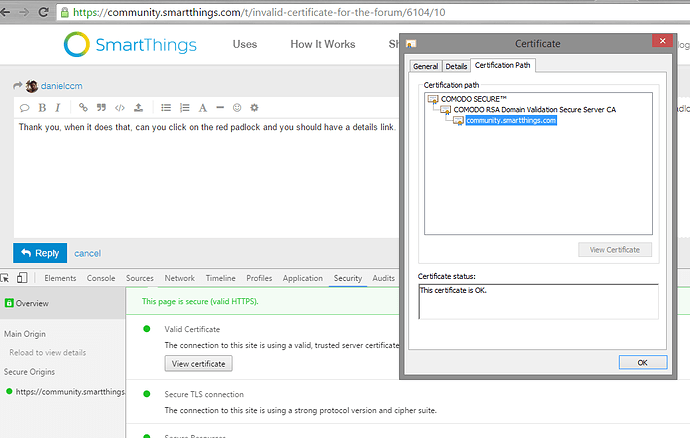690x438 pixels.
Task: Switch to the Console DevTools tab
Action: (101, 278)
